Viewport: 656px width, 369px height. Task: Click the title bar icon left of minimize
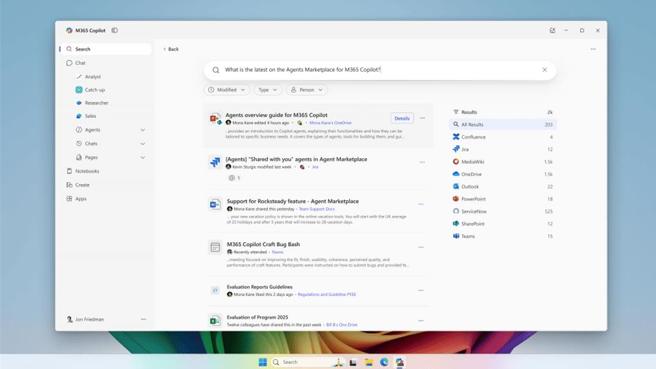click(x=552, y=31)
